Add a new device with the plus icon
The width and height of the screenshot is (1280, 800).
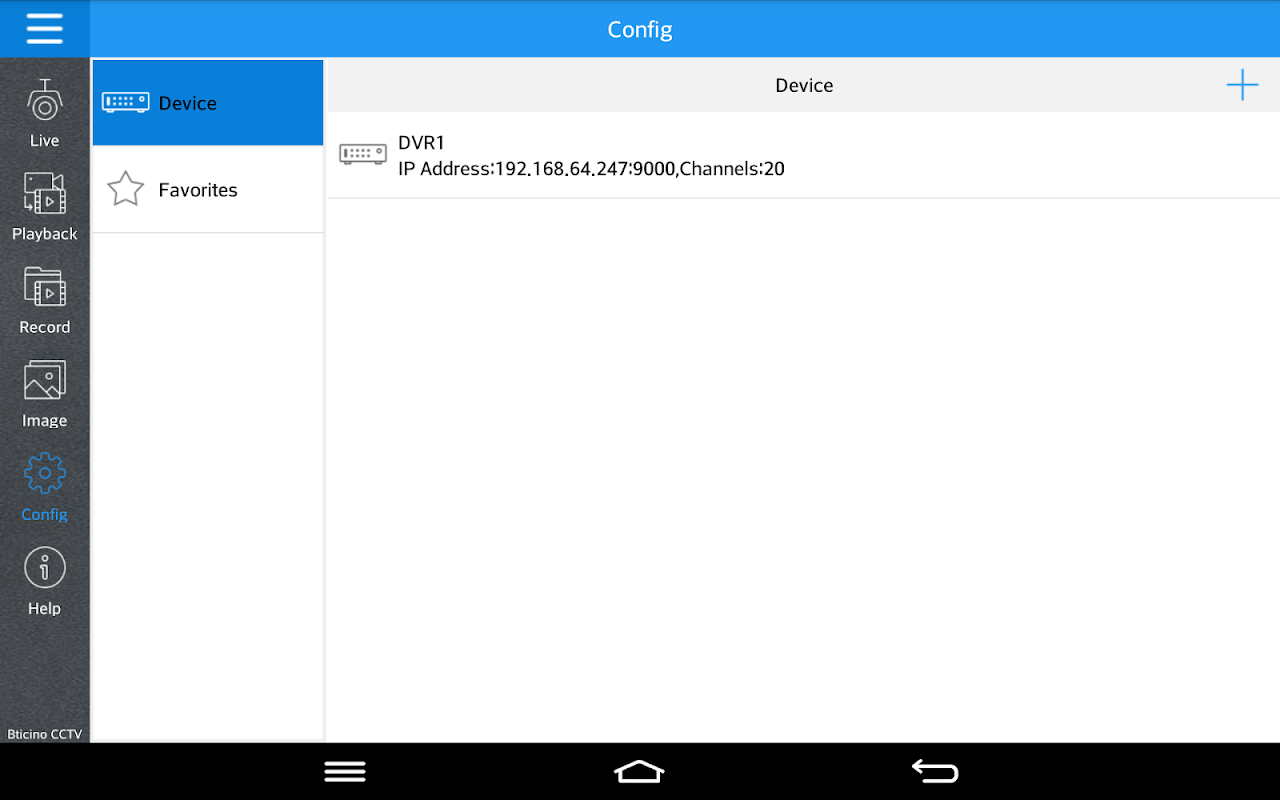point(1242,85)
